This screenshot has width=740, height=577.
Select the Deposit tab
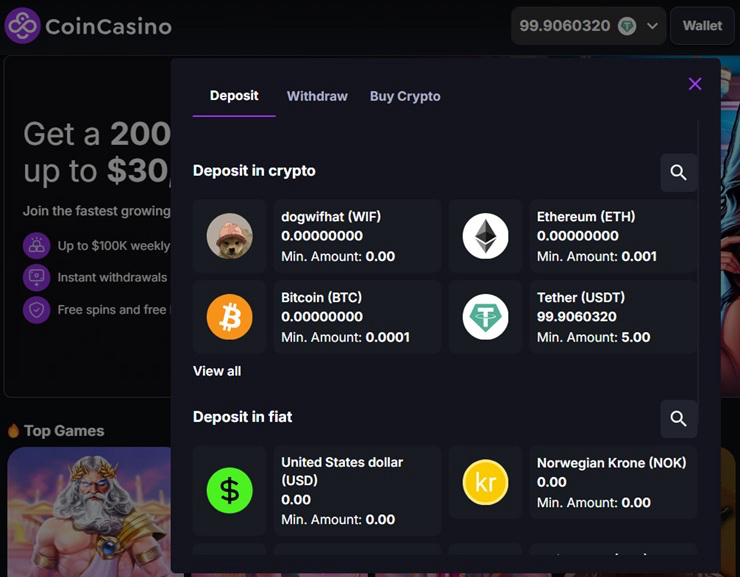(x=234, y=96)
